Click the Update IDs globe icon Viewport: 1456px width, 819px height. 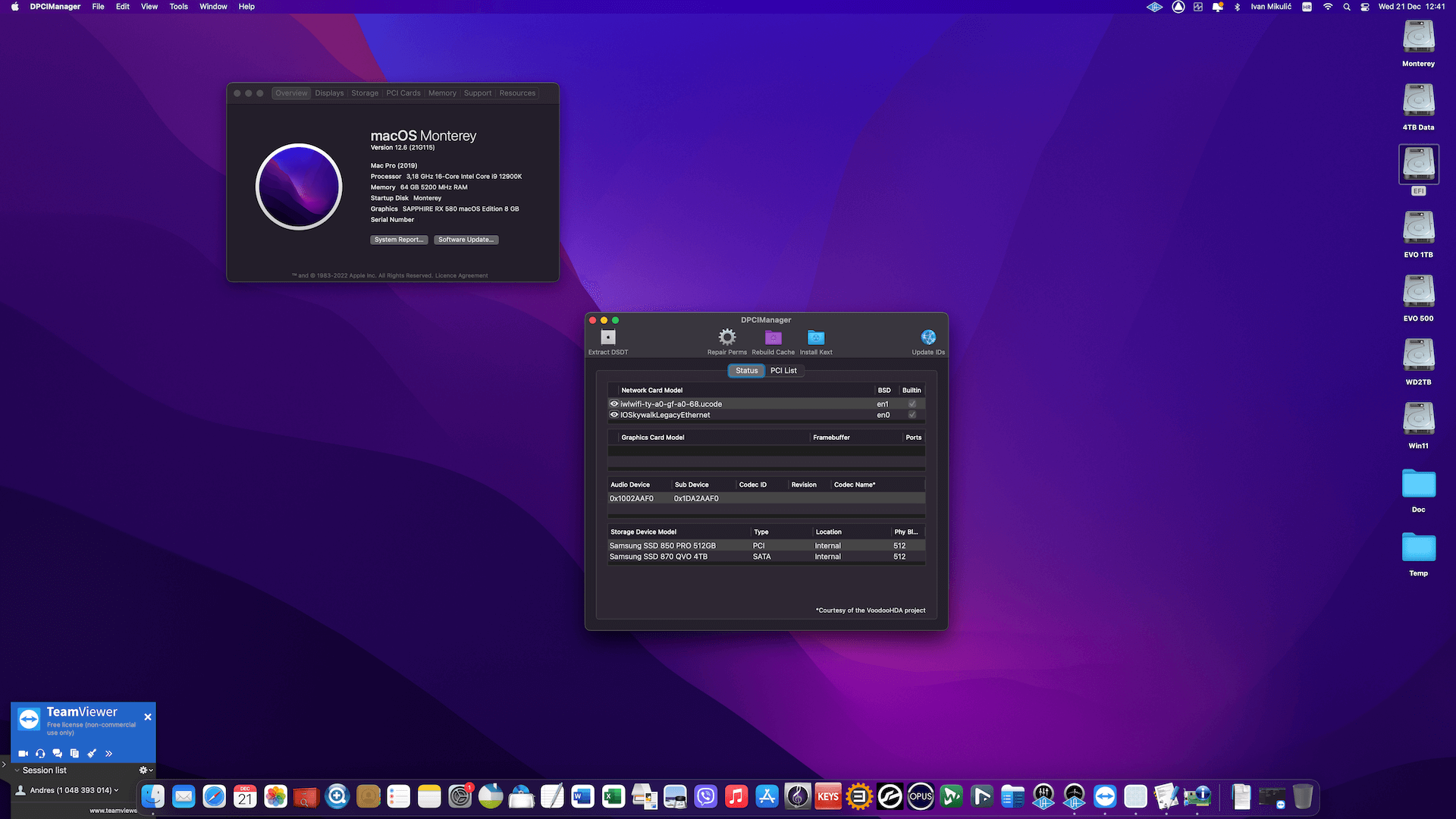(x=928, y=337)
